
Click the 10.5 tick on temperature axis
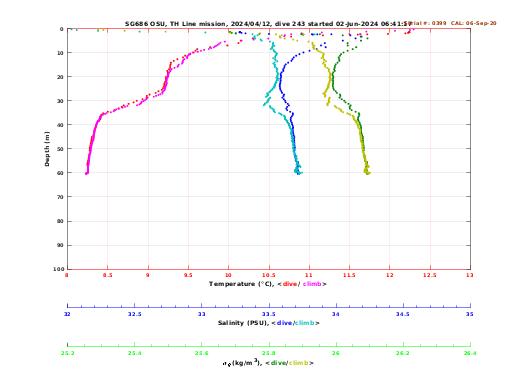(269, 275)
